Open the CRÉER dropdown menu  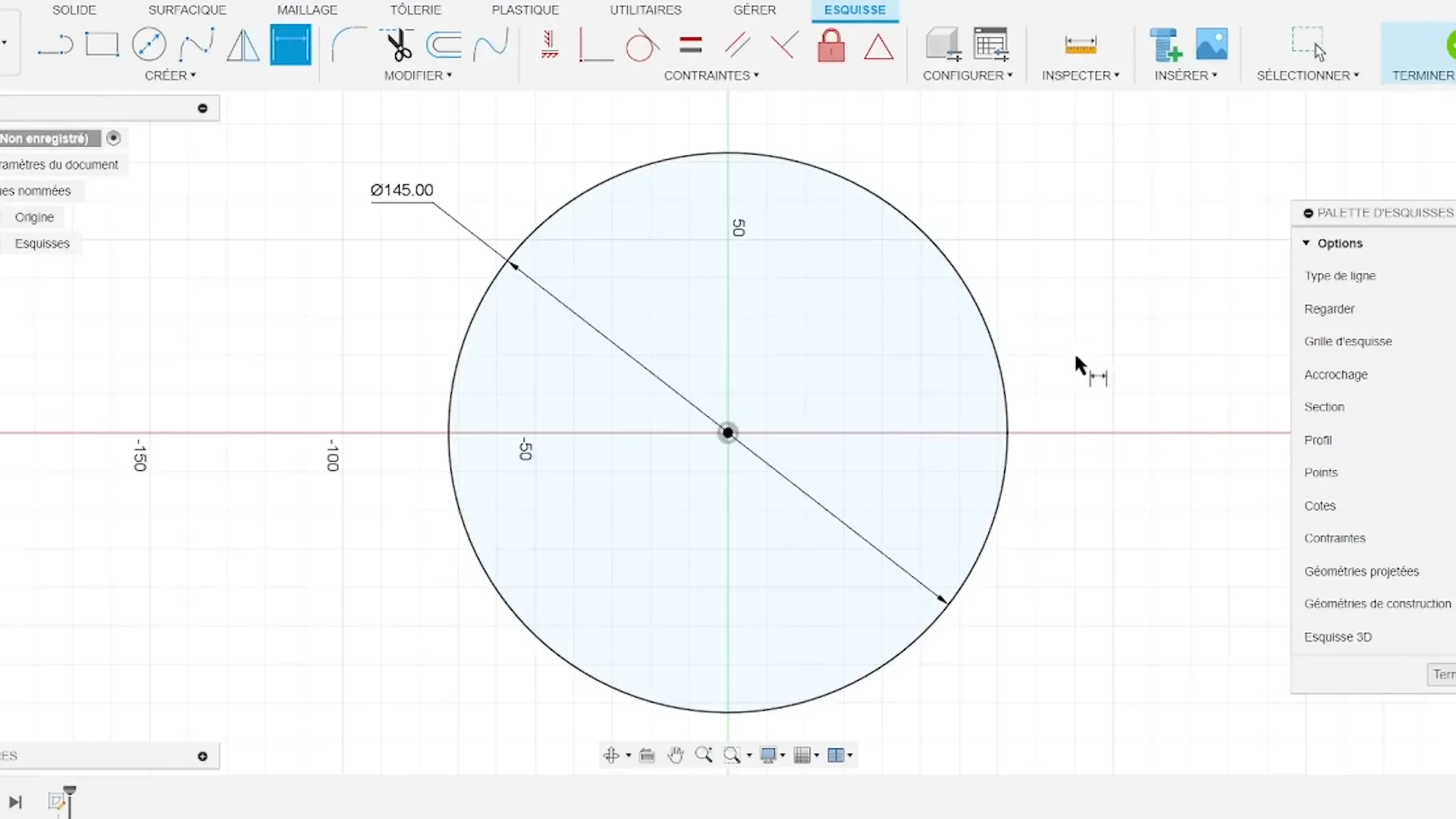click(171, 75)
